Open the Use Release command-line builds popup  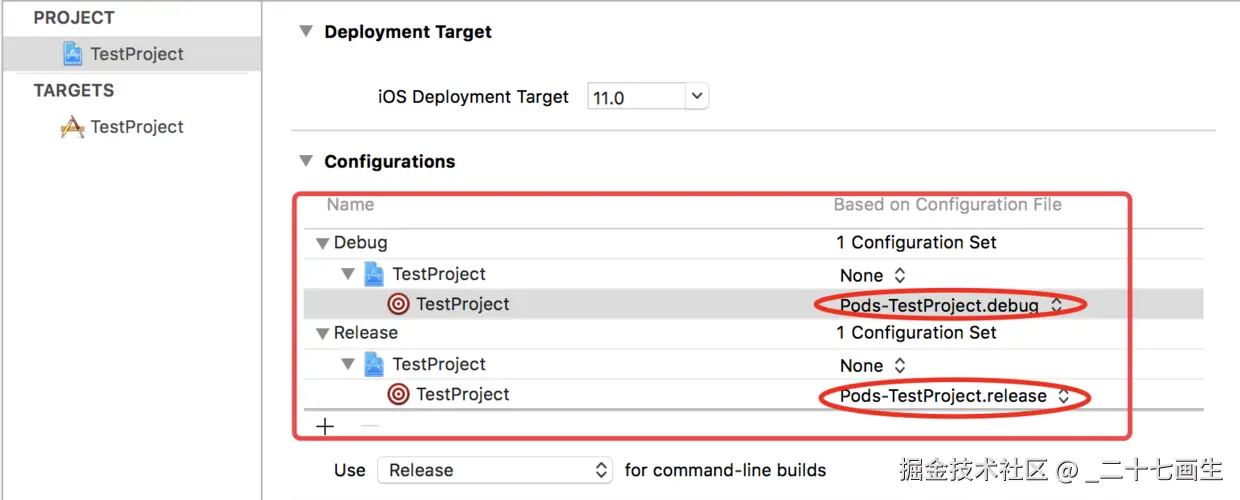tap(495, 470)
